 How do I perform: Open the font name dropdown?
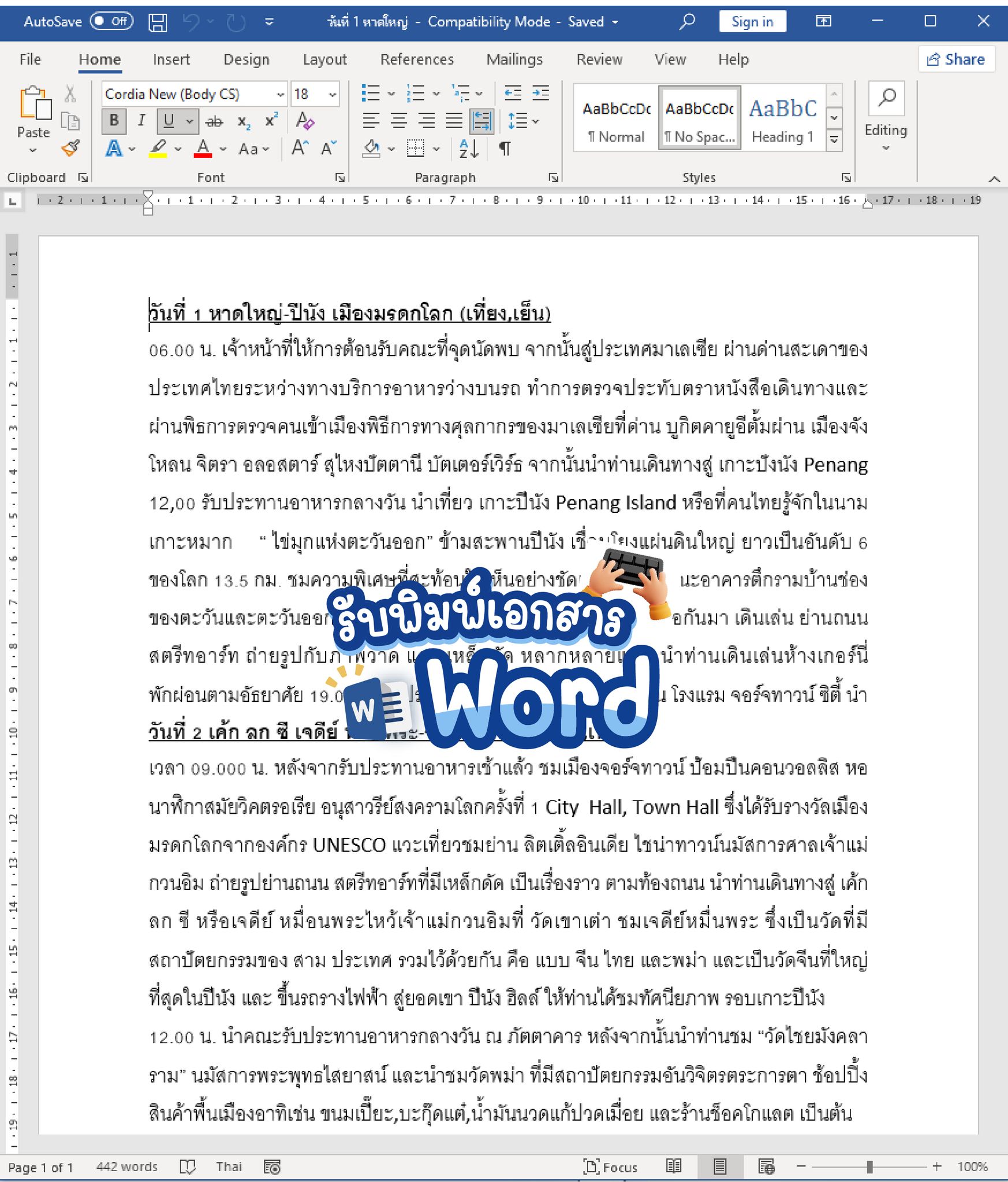281,95
